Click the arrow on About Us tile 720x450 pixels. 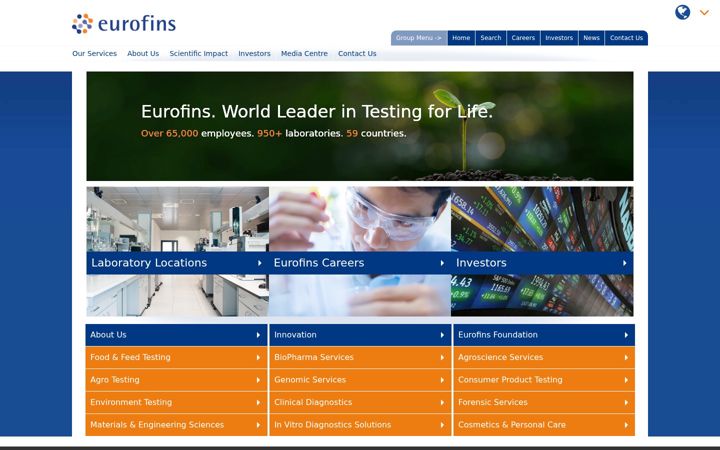point(258,335)
